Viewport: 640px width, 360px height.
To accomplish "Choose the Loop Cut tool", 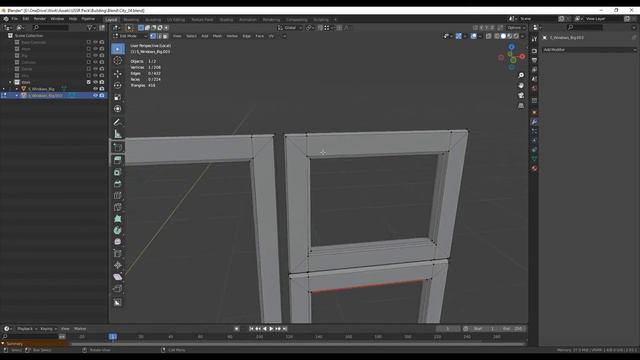I will [x=118, y=196].
